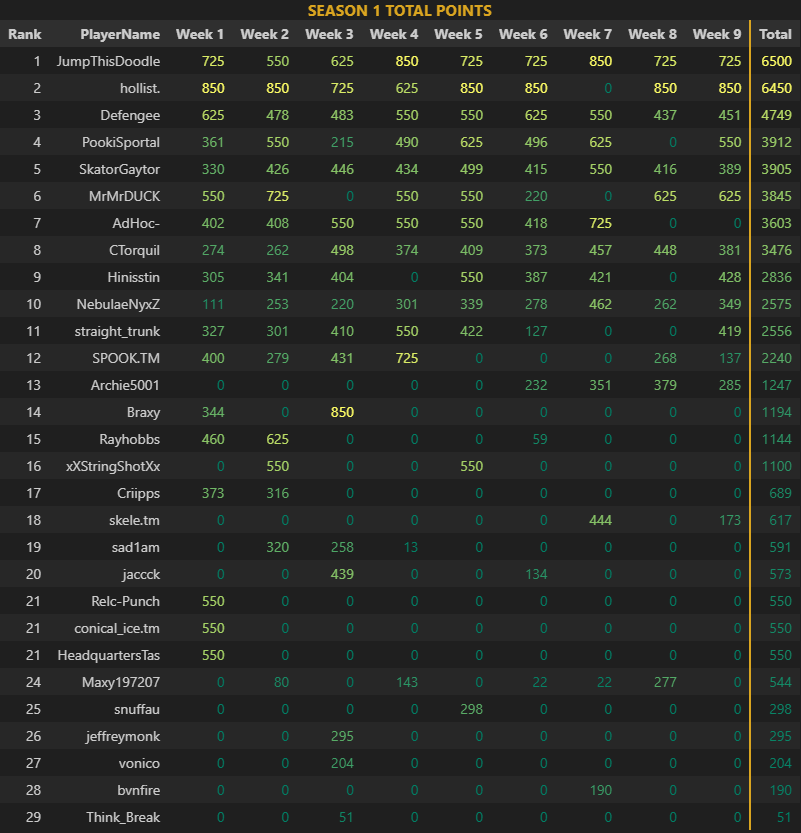This screenshot has height=833, width=801.
Task: Select player name Relc-Punch
Action: coord(125,601)
